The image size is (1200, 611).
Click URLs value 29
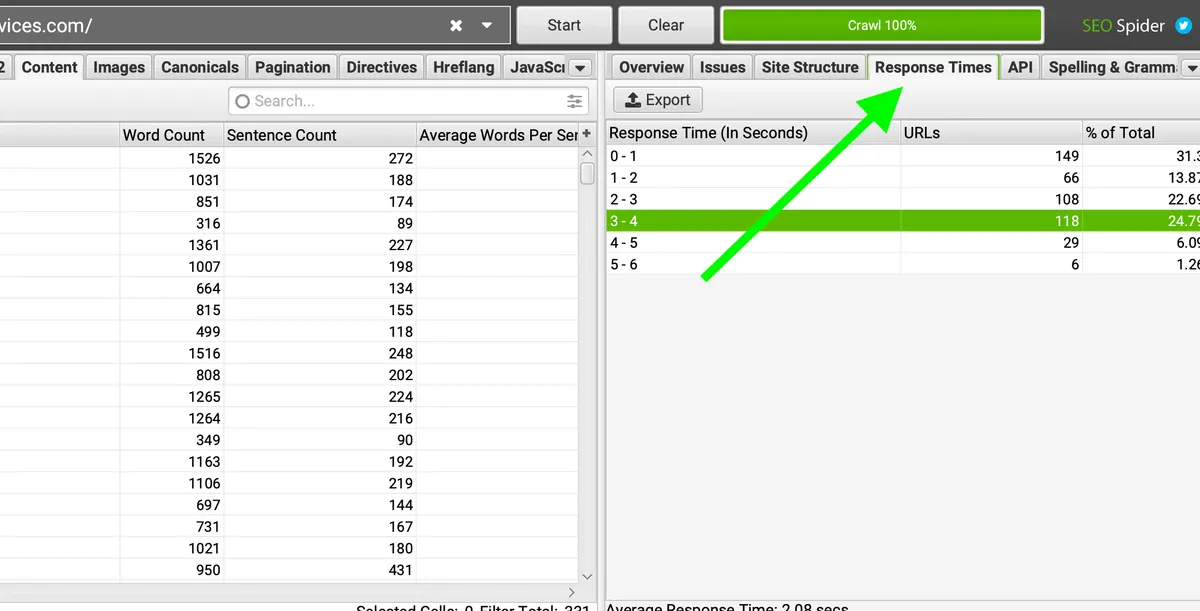(x=1071, y=243)
